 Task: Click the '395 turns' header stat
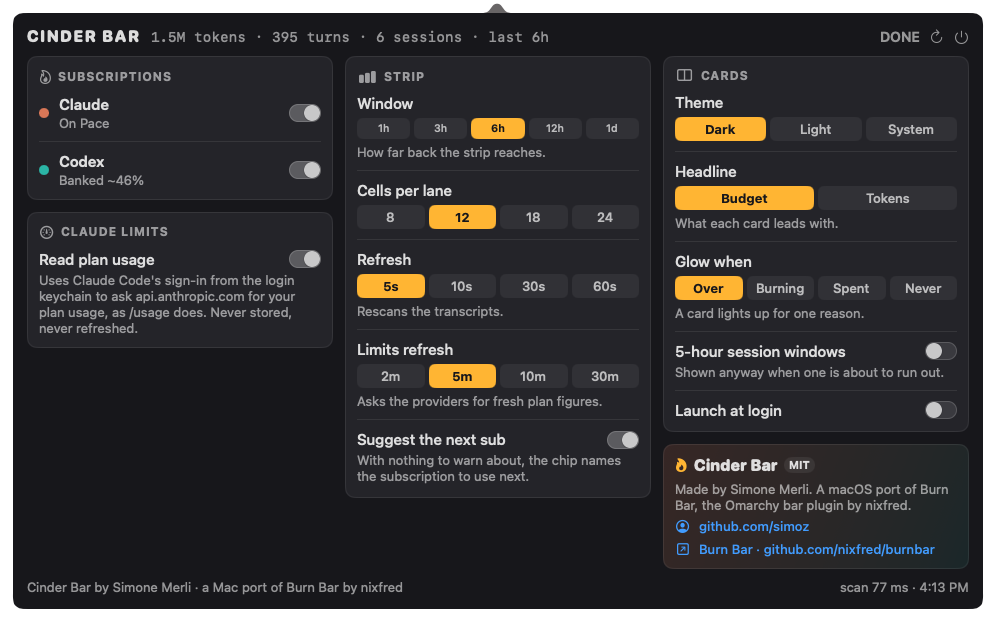(311, 37)
